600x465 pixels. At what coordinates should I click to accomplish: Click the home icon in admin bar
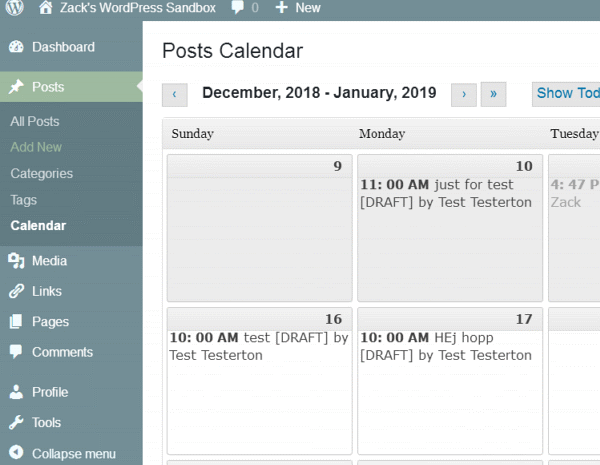click(46, 8)
